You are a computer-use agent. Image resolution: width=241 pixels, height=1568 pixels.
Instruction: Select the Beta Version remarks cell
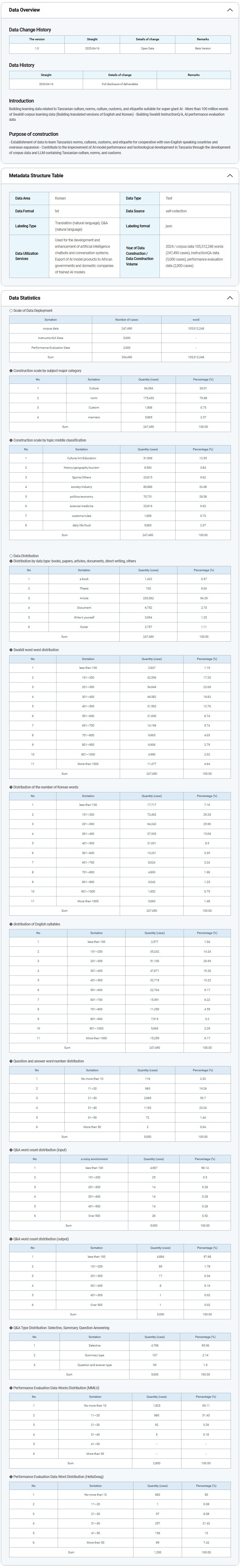203,48
